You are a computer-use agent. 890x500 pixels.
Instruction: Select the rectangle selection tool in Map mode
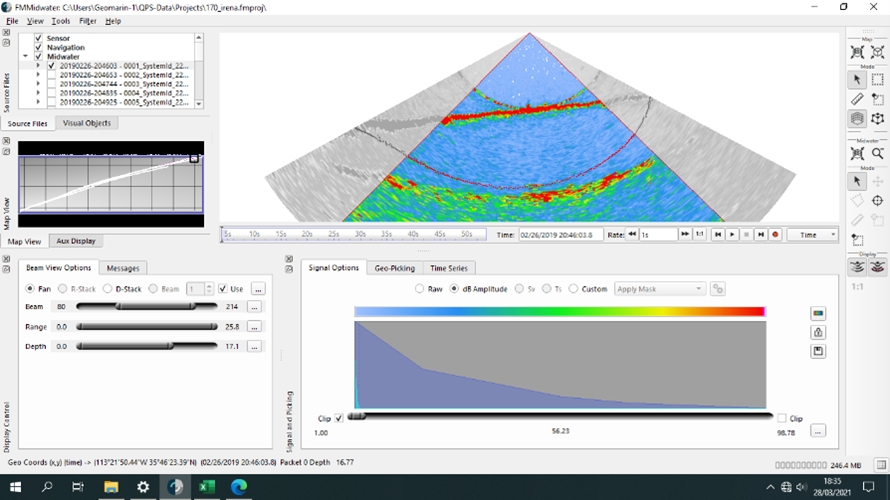coord(877,79)
